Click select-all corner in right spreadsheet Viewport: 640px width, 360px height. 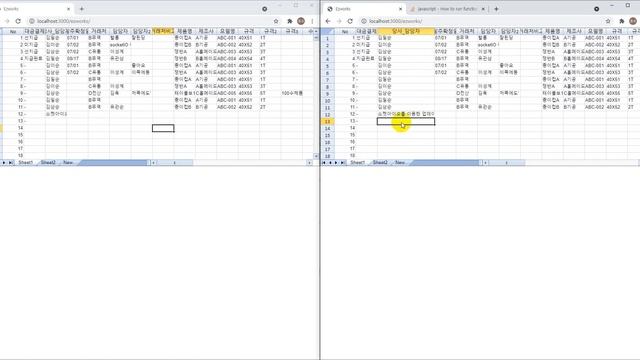click(x=327, y=31)
